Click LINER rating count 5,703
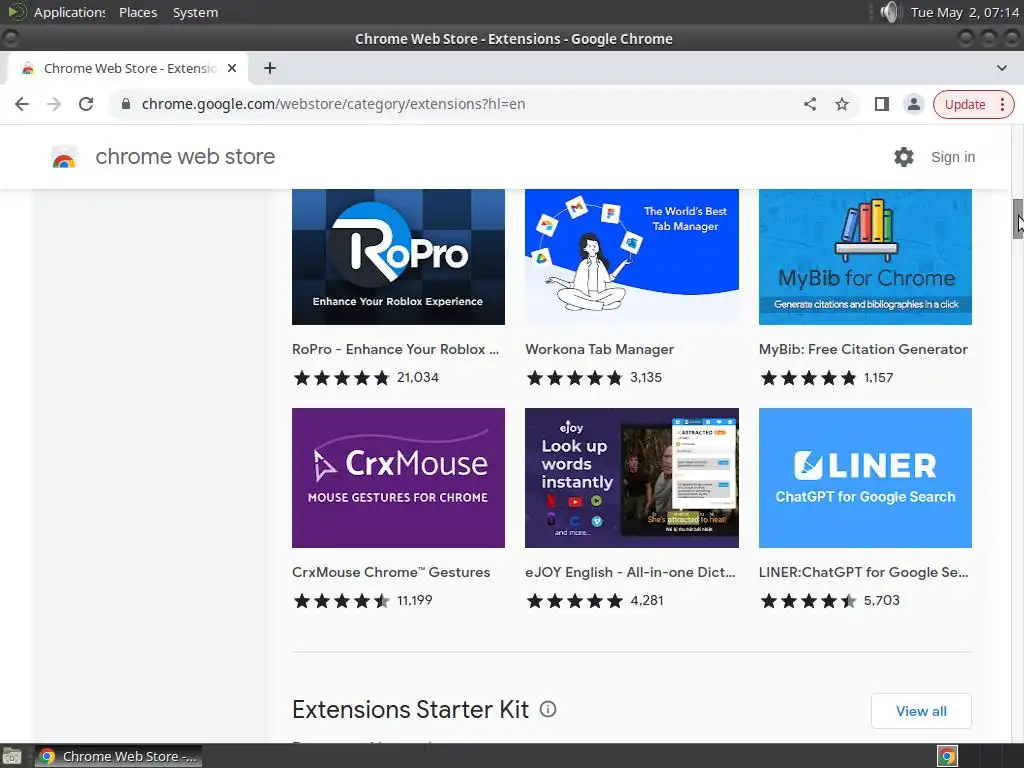 coord(882,600)
